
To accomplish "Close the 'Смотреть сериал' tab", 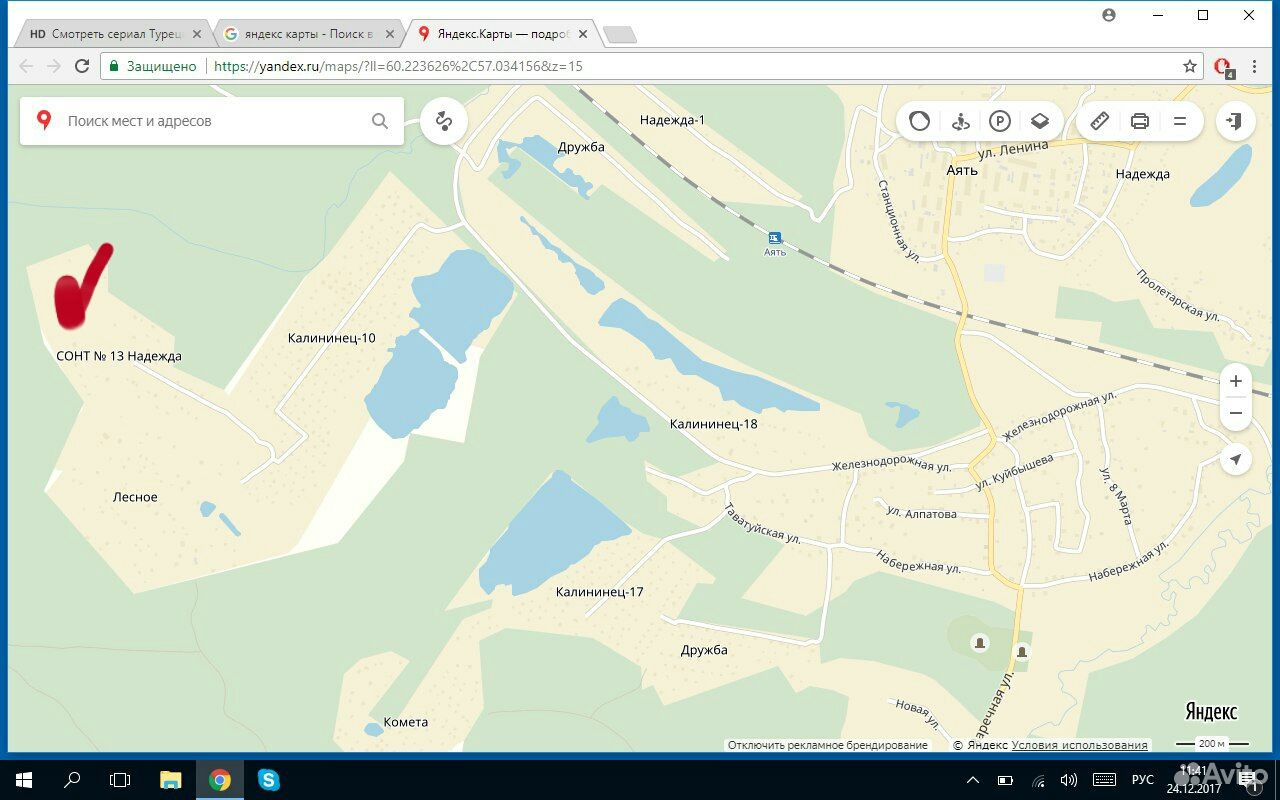I will (197, 34).
